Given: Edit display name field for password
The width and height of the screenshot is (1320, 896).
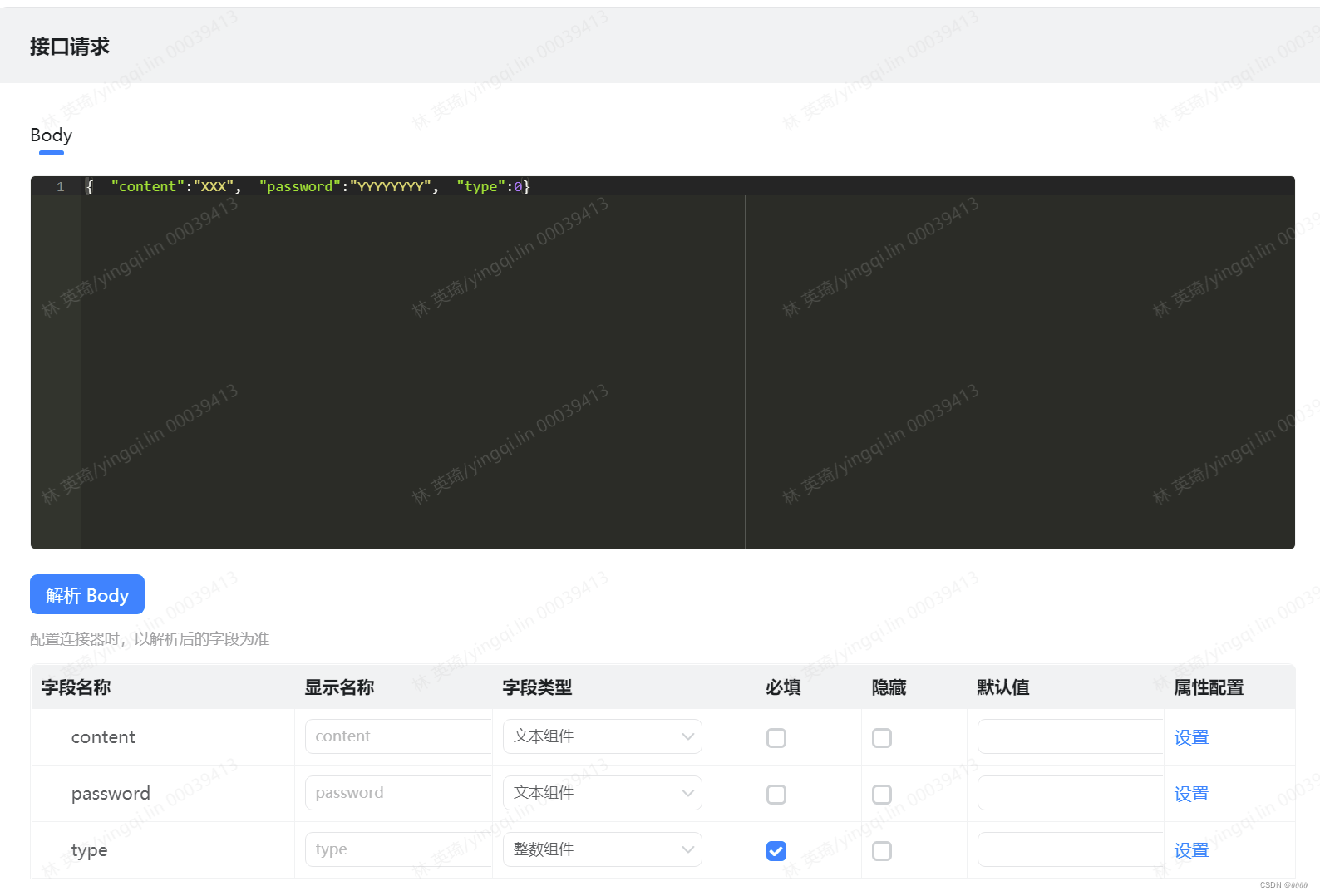Looking at the screenshot, I should point(399,793).
